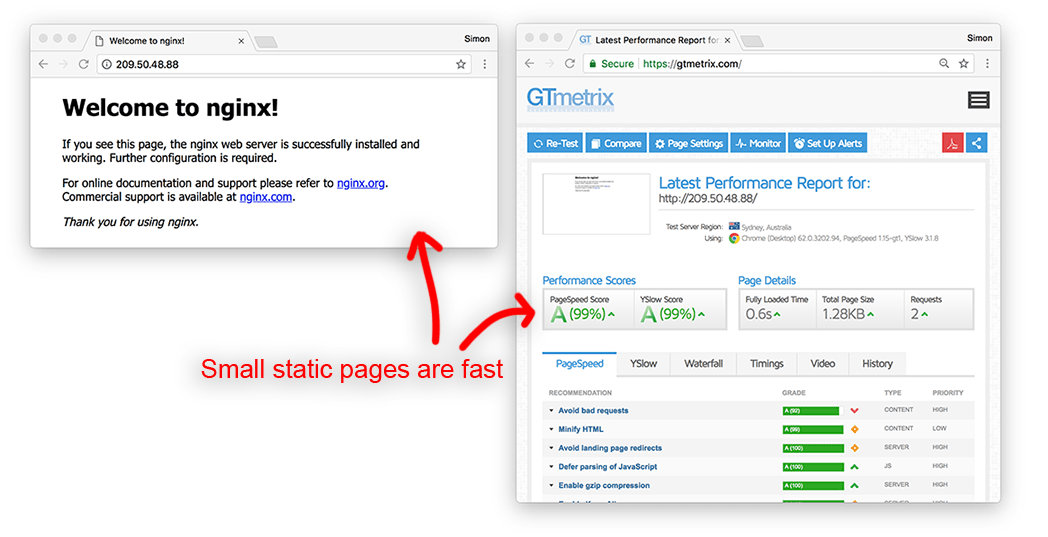Click back arrow in GTmetrix window
This screenshot has width=1048, height=537.
tap(529, 64)
